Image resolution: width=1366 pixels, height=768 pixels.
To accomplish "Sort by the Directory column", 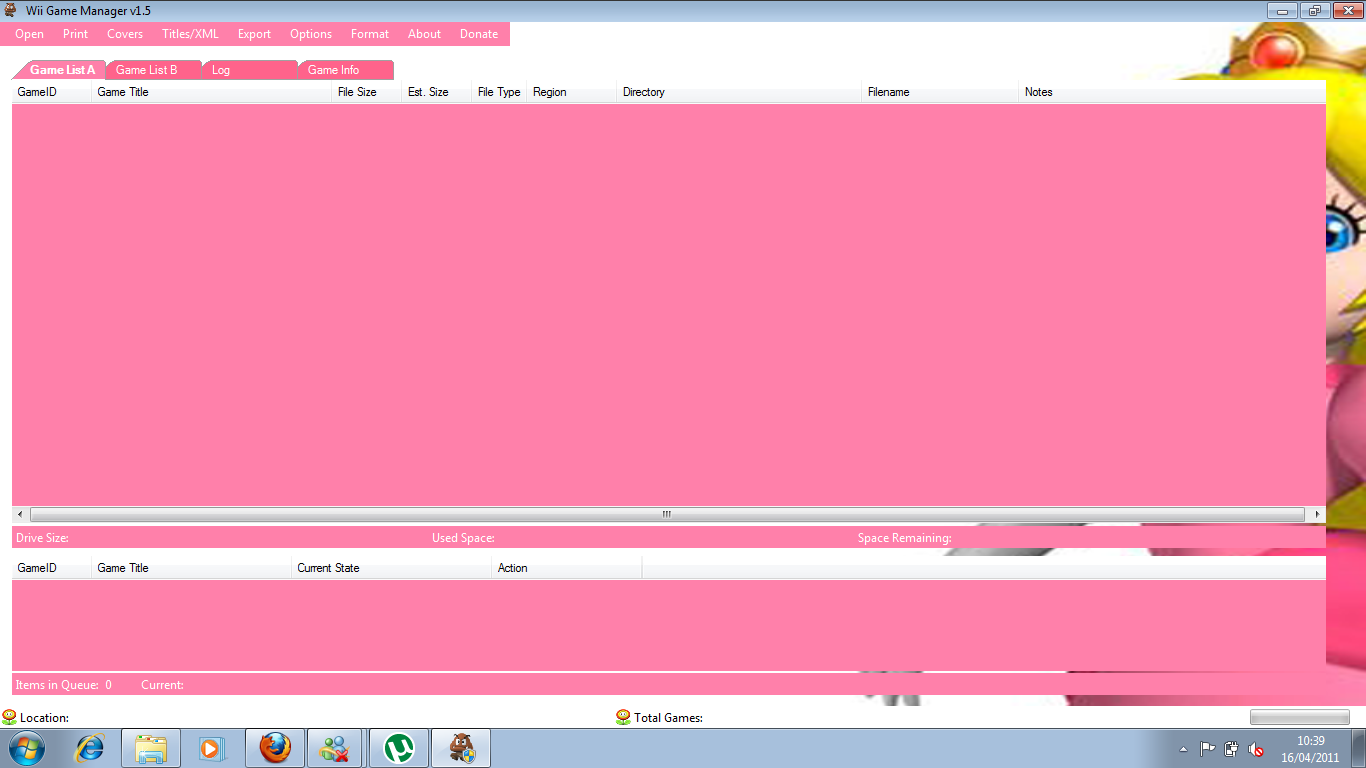I will (x=739, y=92).
